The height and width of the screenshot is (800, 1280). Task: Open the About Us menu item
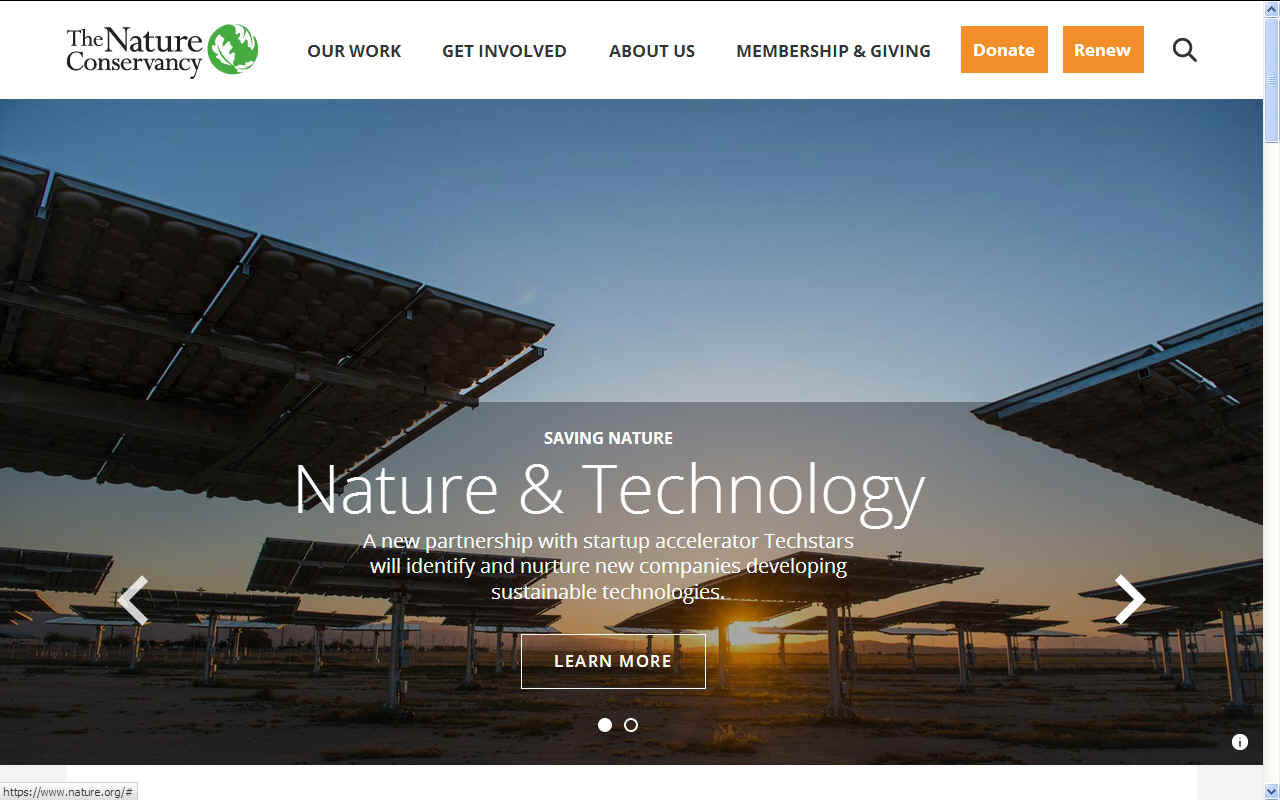tap(652, 51)
